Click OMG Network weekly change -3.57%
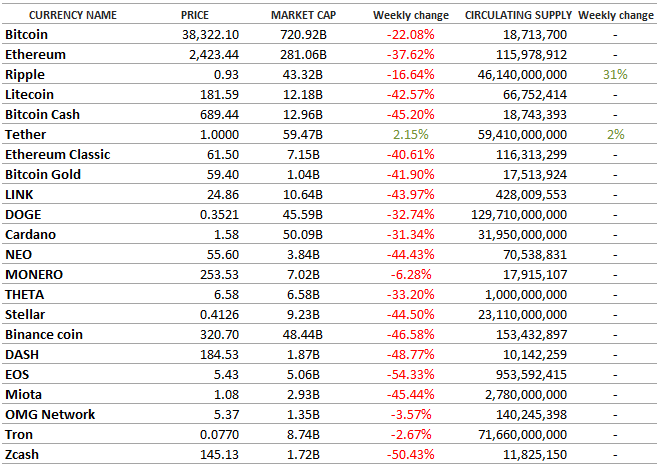The width and height of the screenshot is (664, 466). [411, 415]
